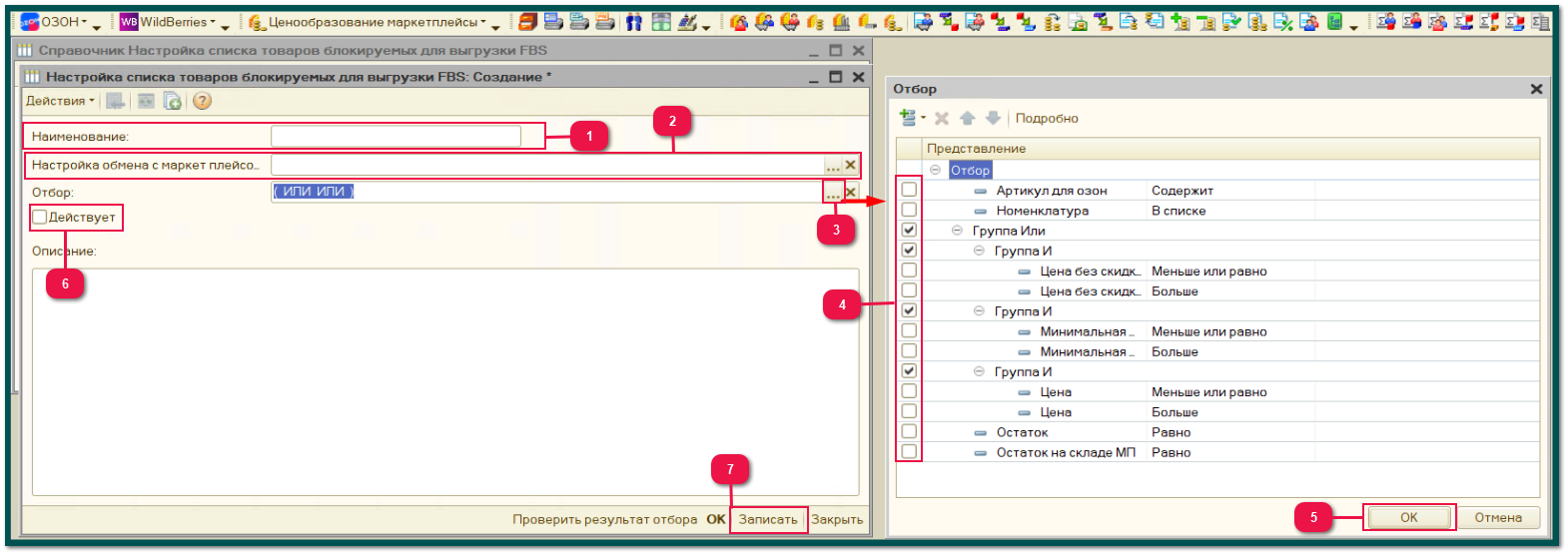Open the add element dropdown arrow in Отбор

coord(923,118)
